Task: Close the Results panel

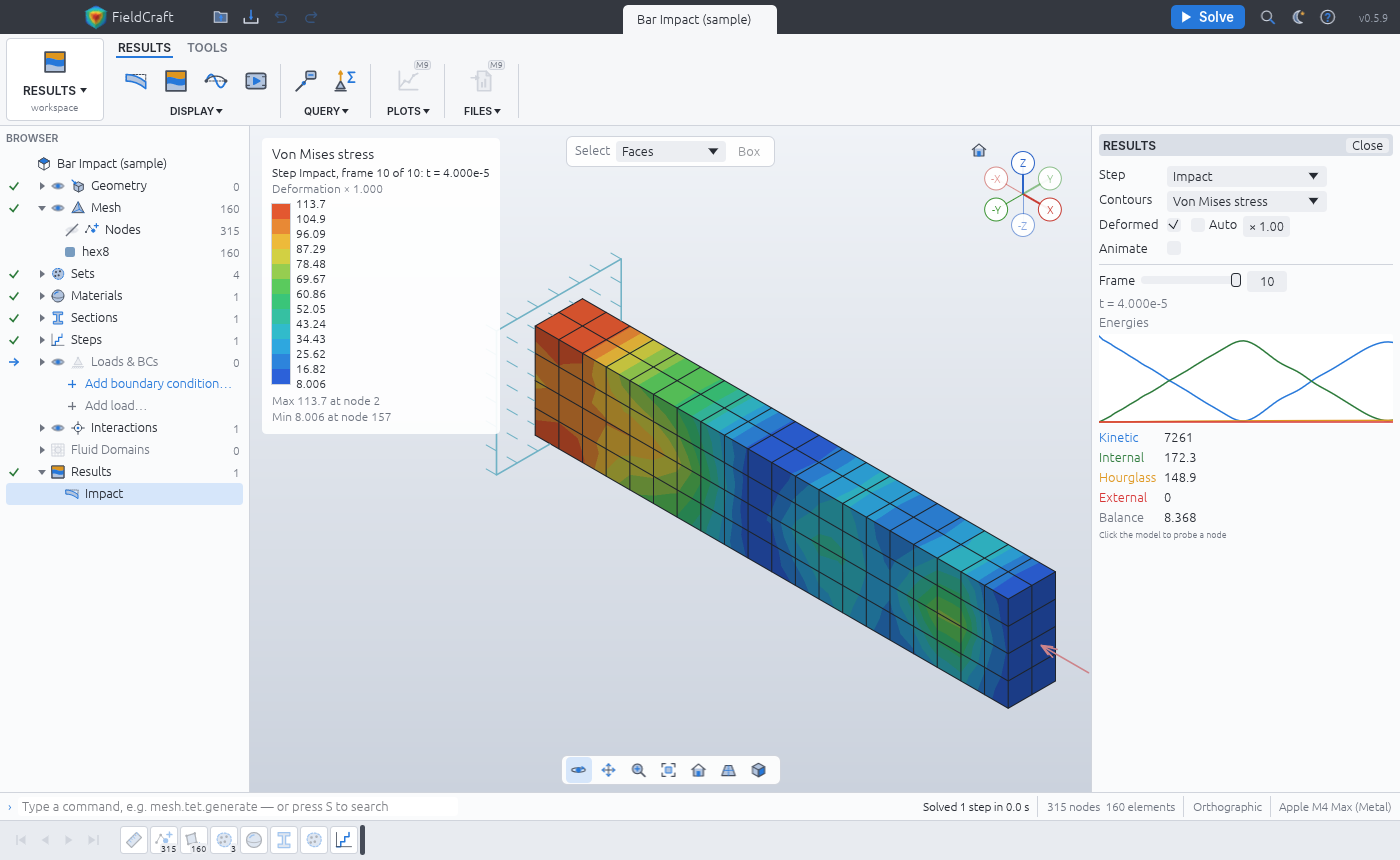Action: 1367,146
